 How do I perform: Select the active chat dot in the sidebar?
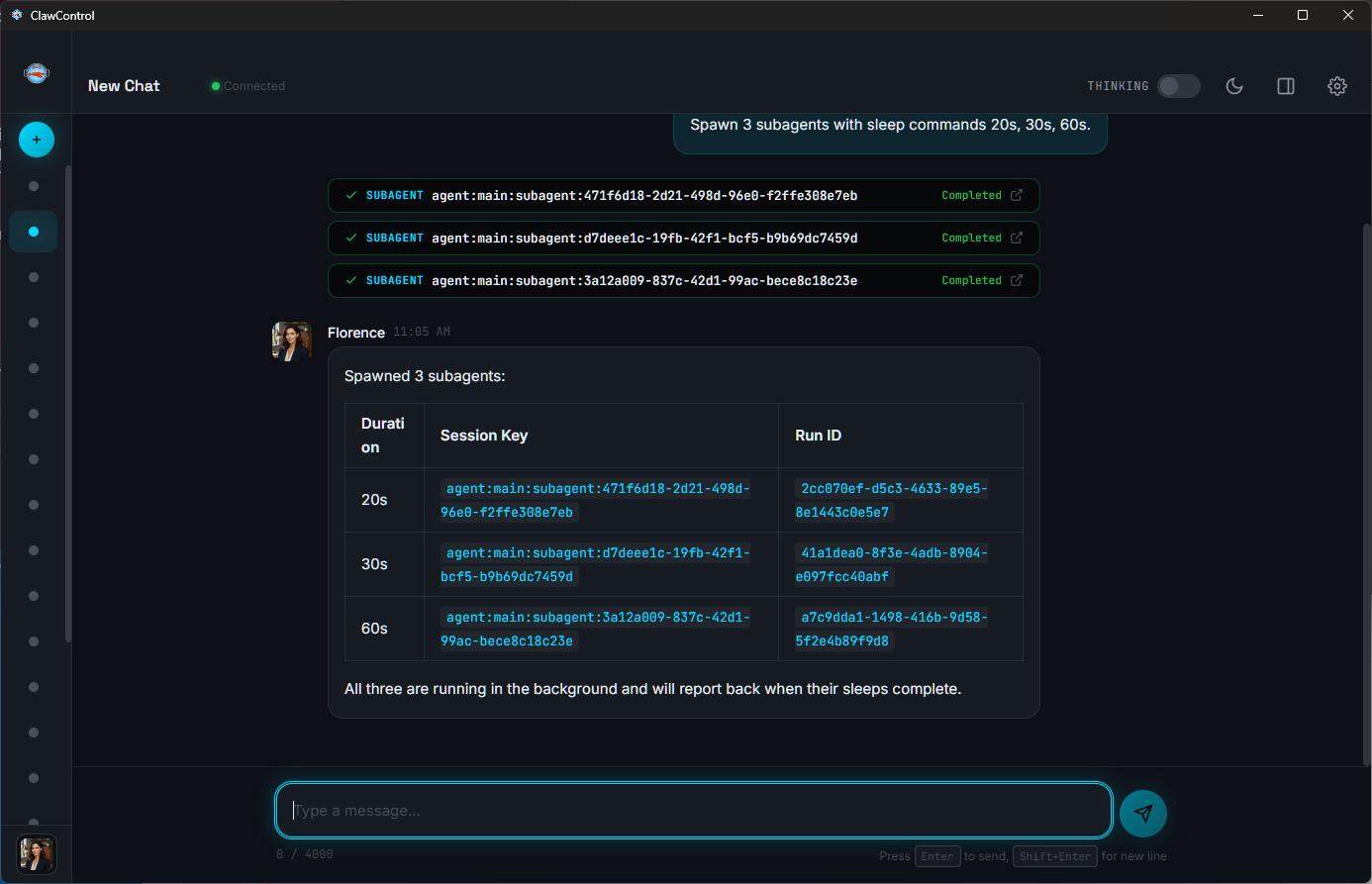click(x=33, y=231)
